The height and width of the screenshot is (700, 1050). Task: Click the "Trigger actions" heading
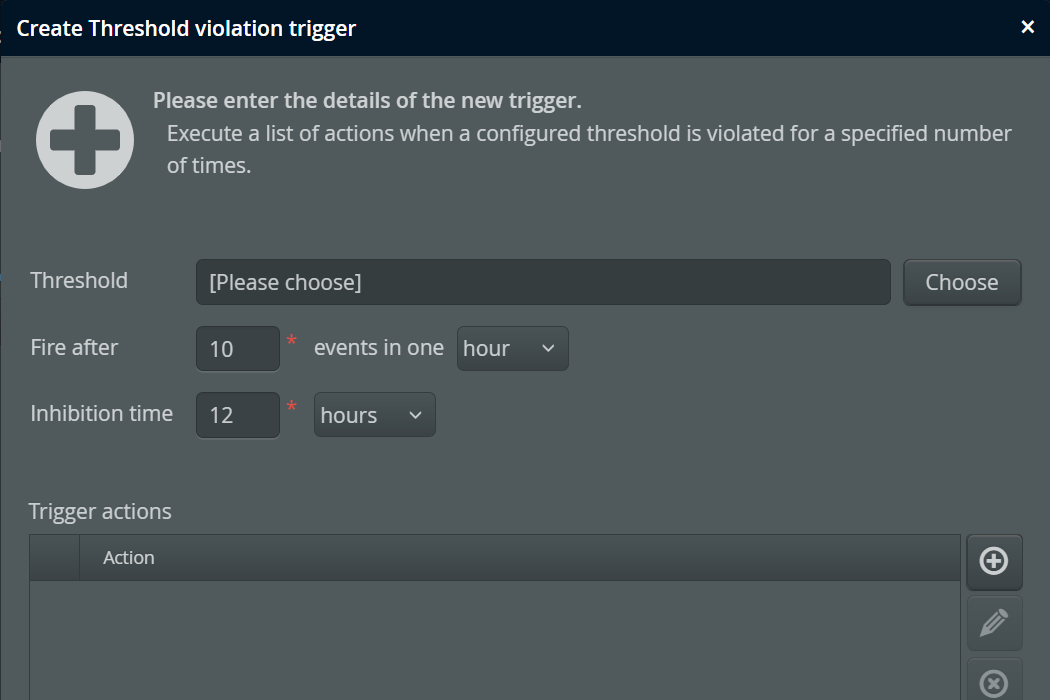coord(100,512)
